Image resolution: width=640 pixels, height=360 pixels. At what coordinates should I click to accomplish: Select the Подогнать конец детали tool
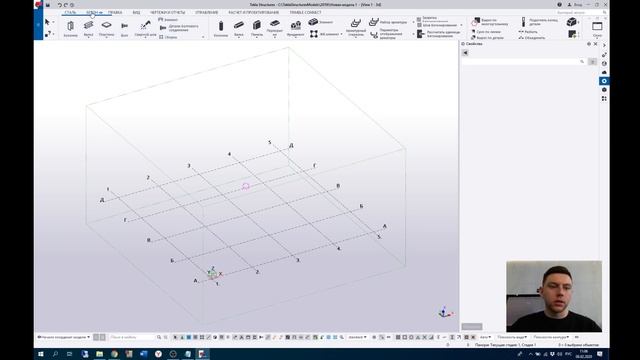(540, 22)
